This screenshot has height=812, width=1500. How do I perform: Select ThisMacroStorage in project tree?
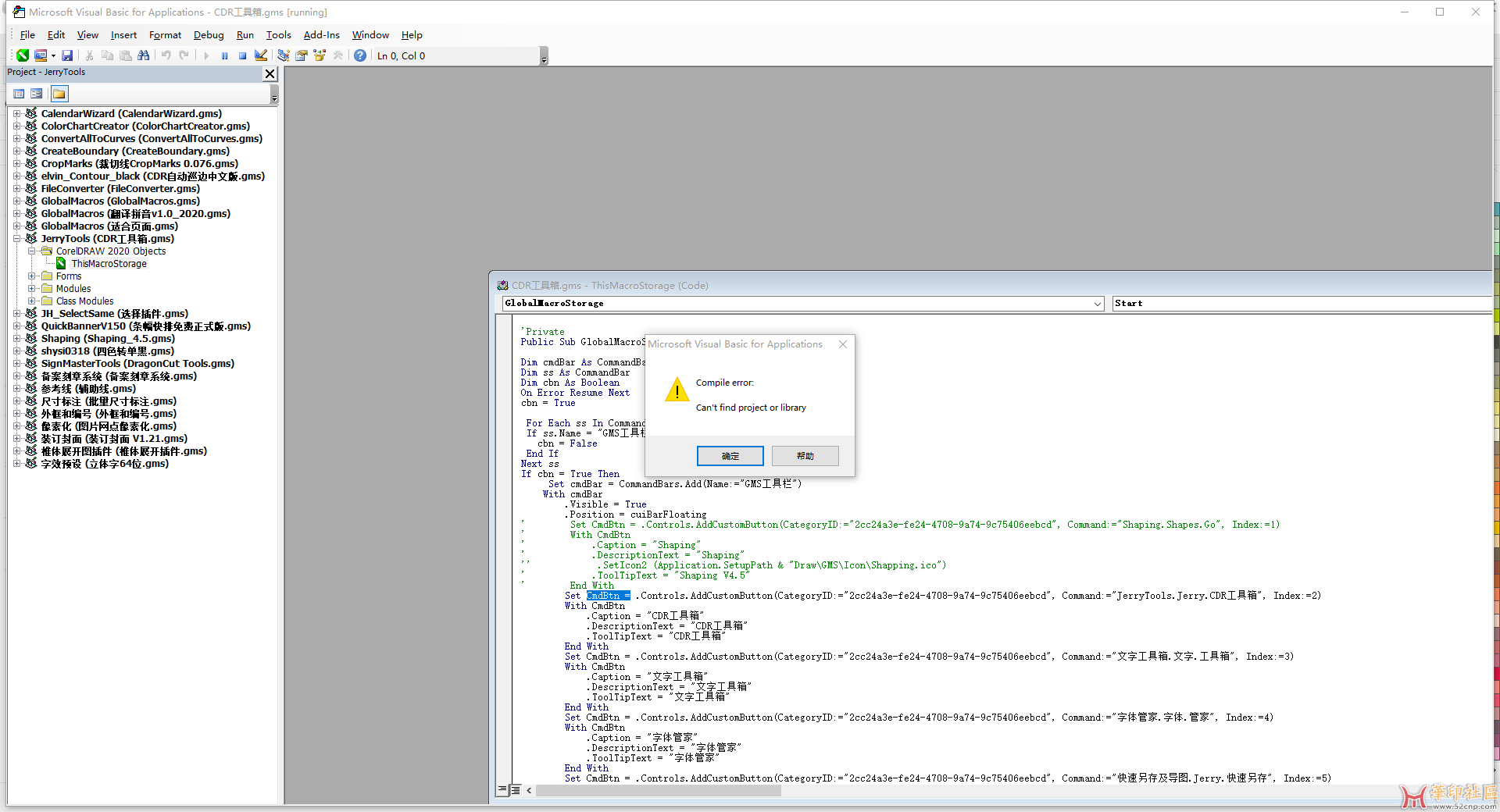(109, 264)
